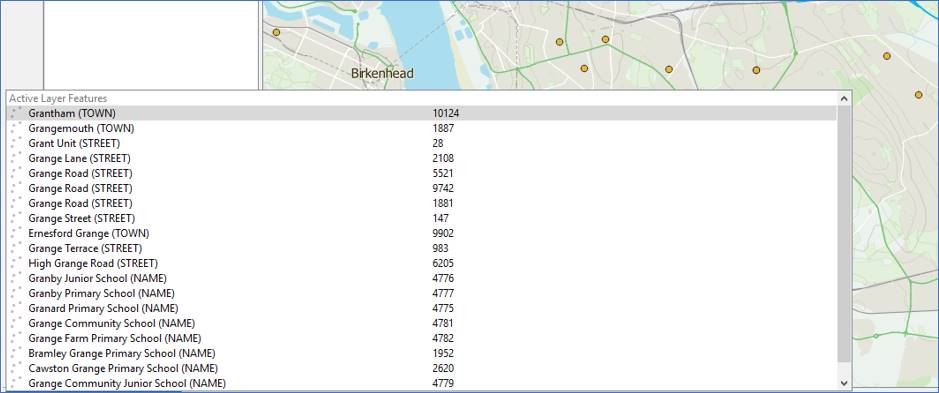The width and height of the screenshot is (939, 393).
Task: Select Grantham (TOWN) row
Action: click(x=422, y=113)
